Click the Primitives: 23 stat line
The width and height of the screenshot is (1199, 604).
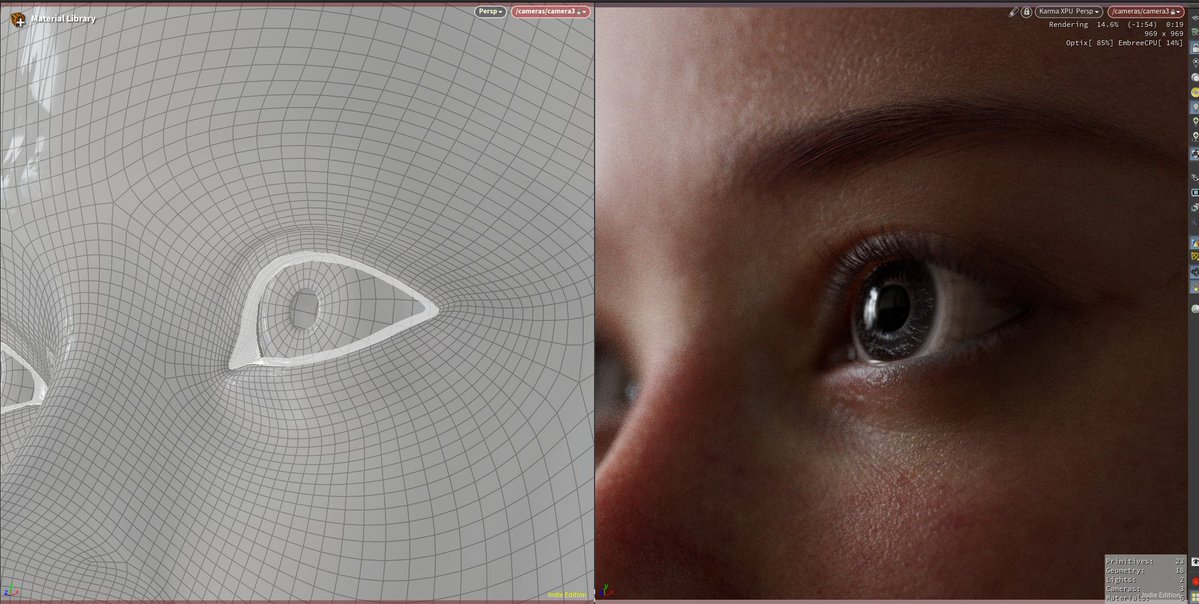tap(1145, 561)
